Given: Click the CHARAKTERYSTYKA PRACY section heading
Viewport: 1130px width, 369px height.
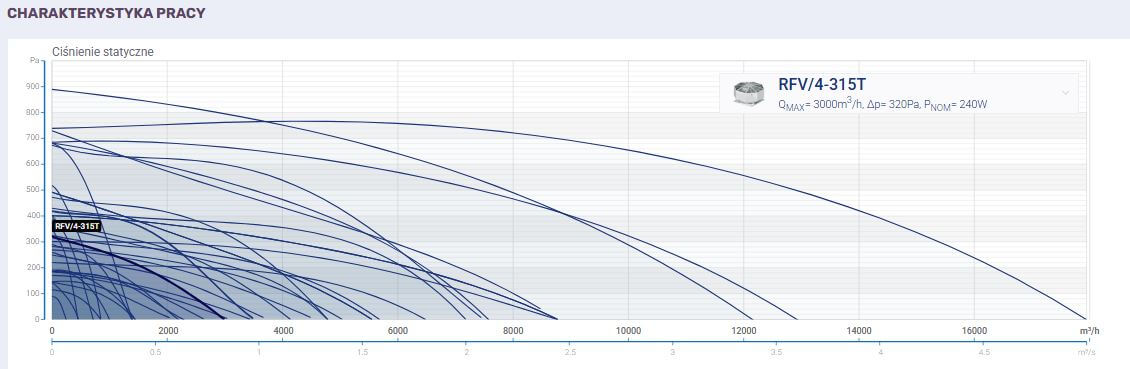Looking at the screenshot, I should (x=106, y=13).
